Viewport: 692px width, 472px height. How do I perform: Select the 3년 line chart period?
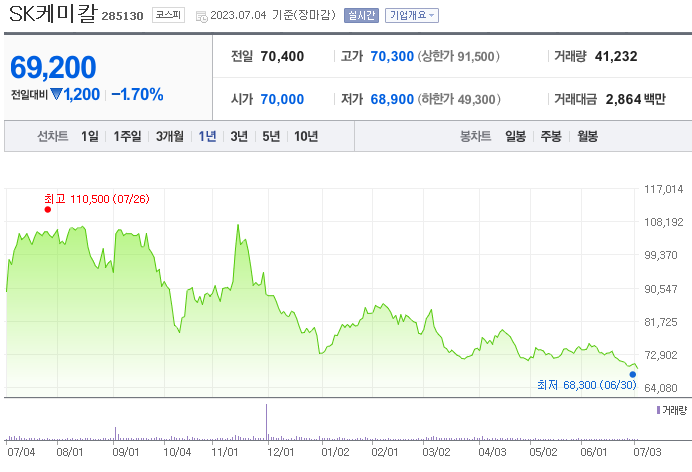coord(239,136)
